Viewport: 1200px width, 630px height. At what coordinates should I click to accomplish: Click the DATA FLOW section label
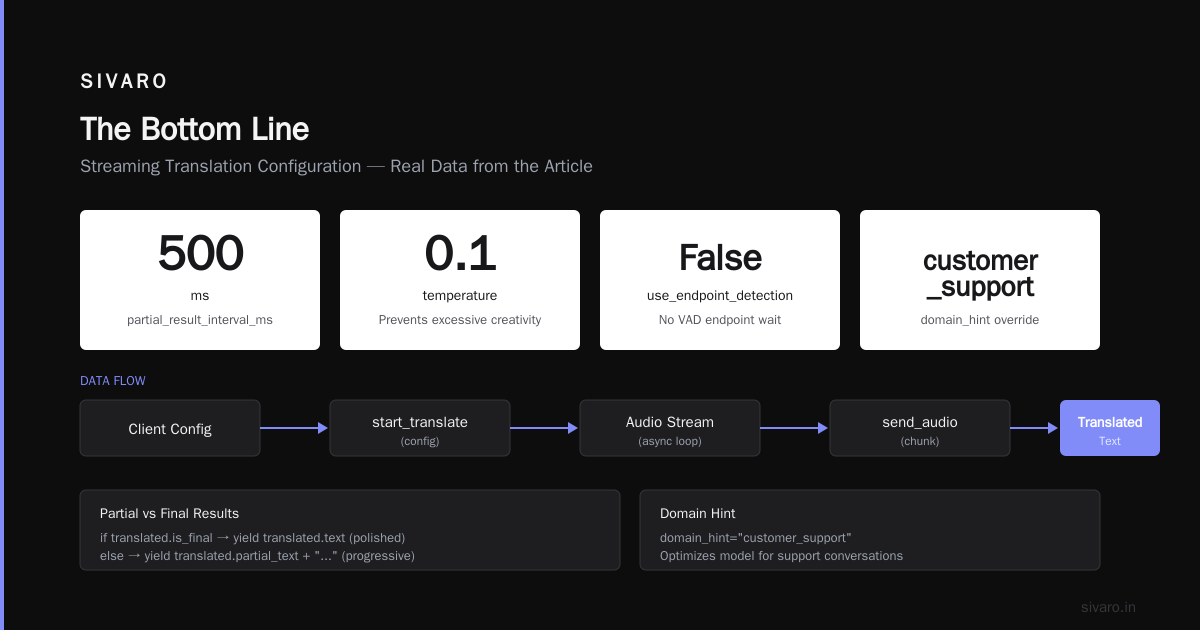[x=113, y=381]
